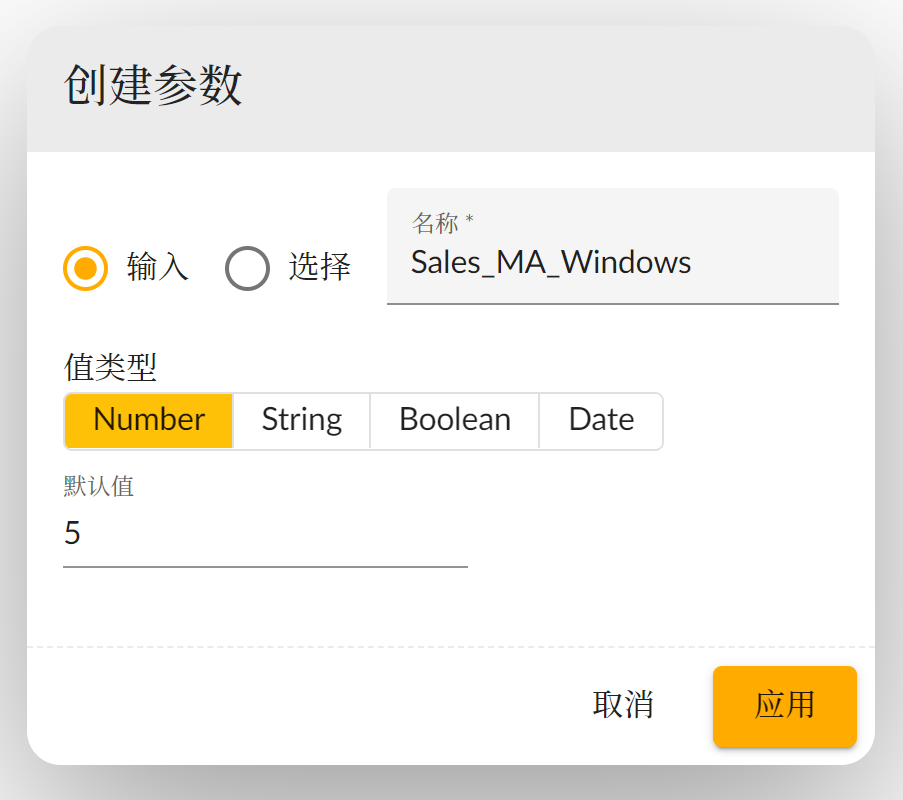The image size is (903, 800).
Task: Click the 名称 * field label
Action: [x=442, y=222]
